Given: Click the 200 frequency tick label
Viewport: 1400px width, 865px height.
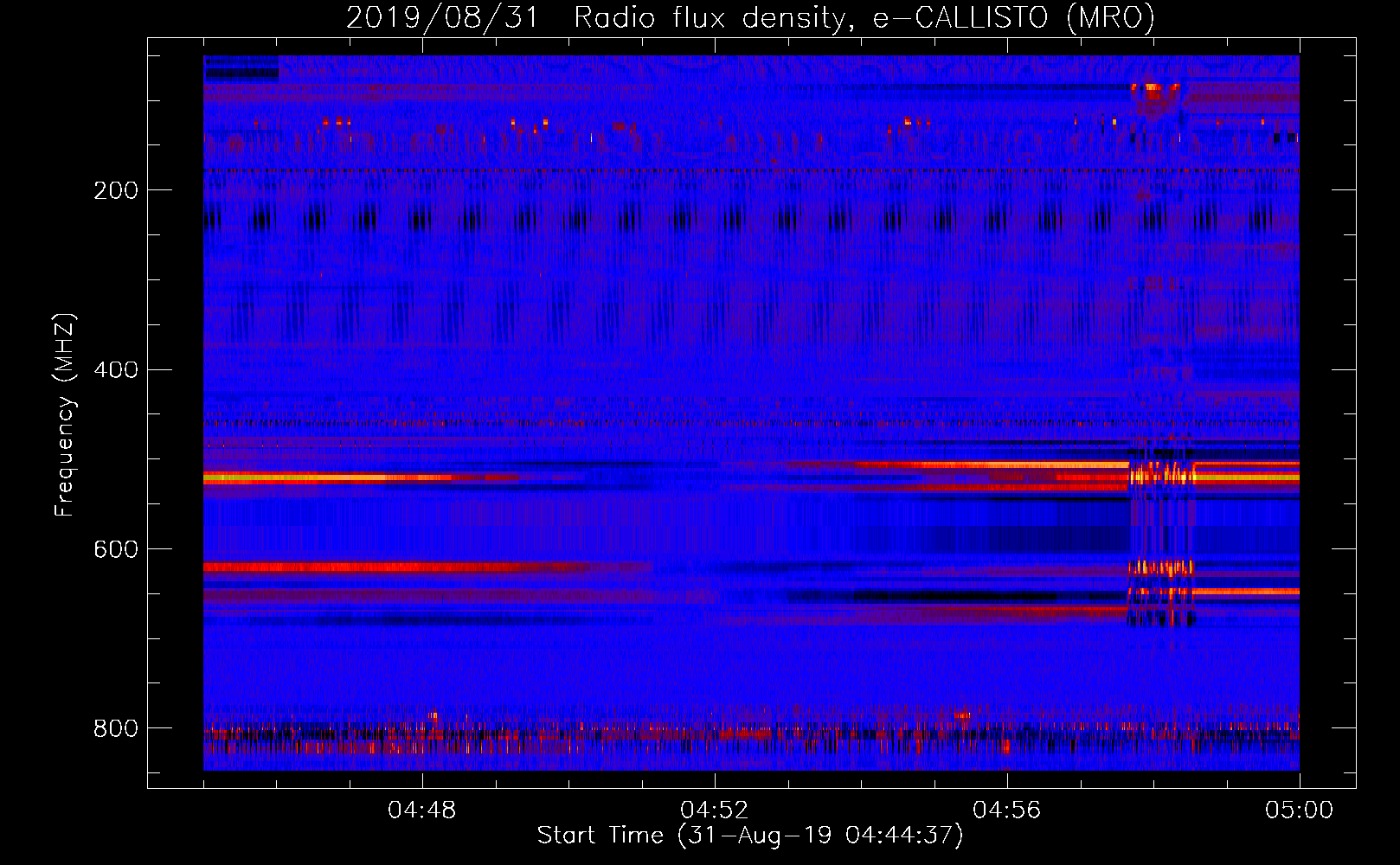Looking at the screenshot, I should click(x=116, y=190).
